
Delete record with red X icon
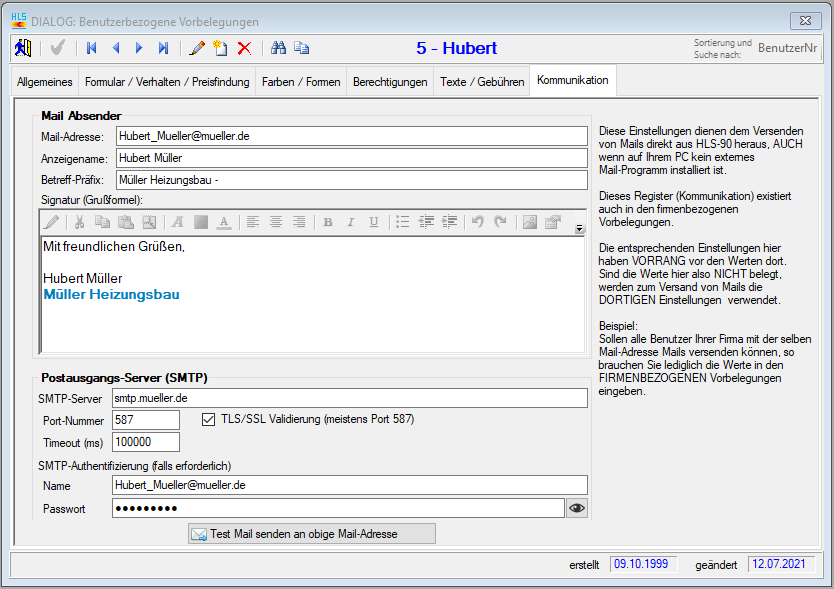(244, 48)
